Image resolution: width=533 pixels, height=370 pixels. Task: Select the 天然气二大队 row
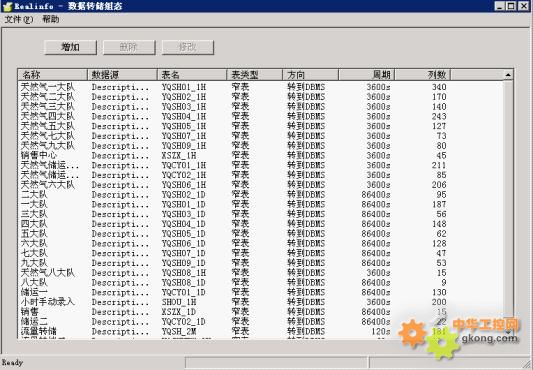(x=260, y=97)
